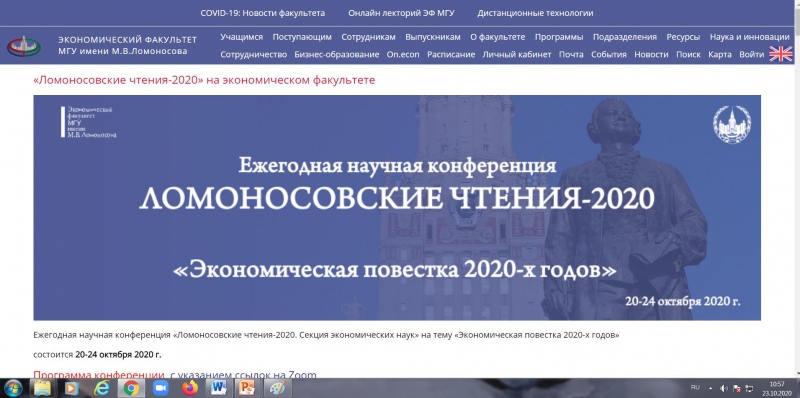Click the network tray icon

749,388
